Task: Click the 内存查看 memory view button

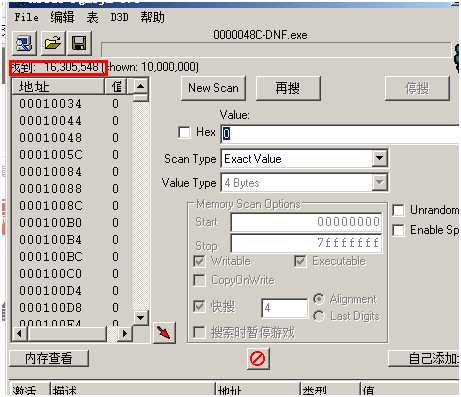Action: click(49, 359)
